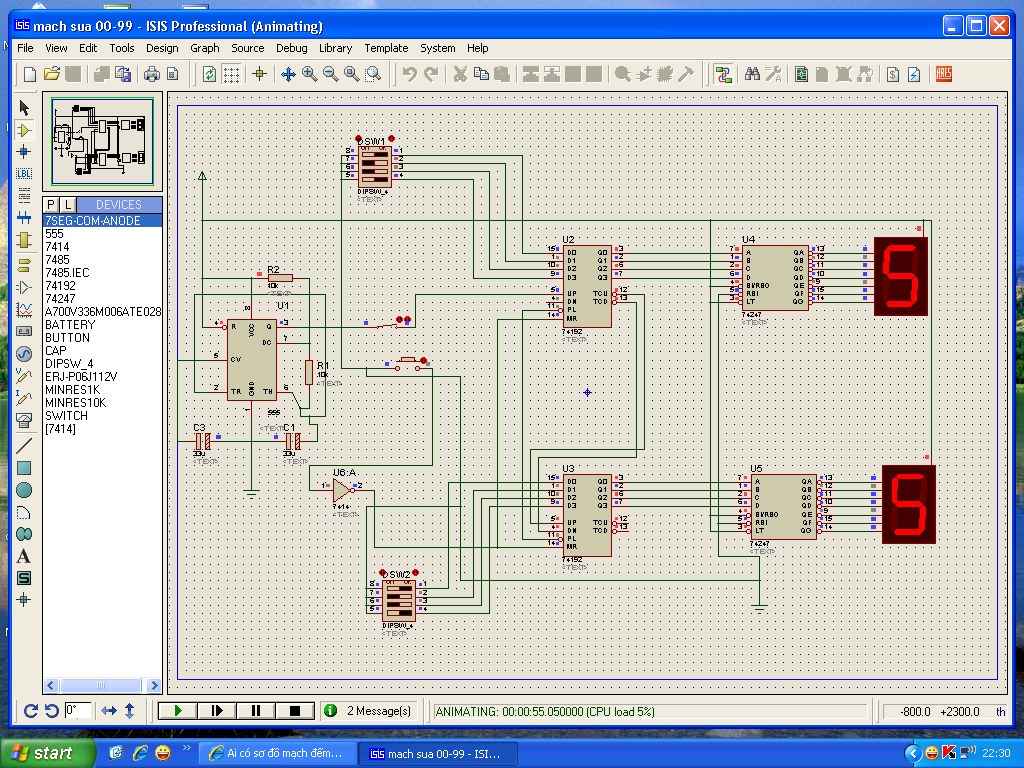Toggle the wire auto-router button
The image size is (1024, 768).
coord(723,74)
